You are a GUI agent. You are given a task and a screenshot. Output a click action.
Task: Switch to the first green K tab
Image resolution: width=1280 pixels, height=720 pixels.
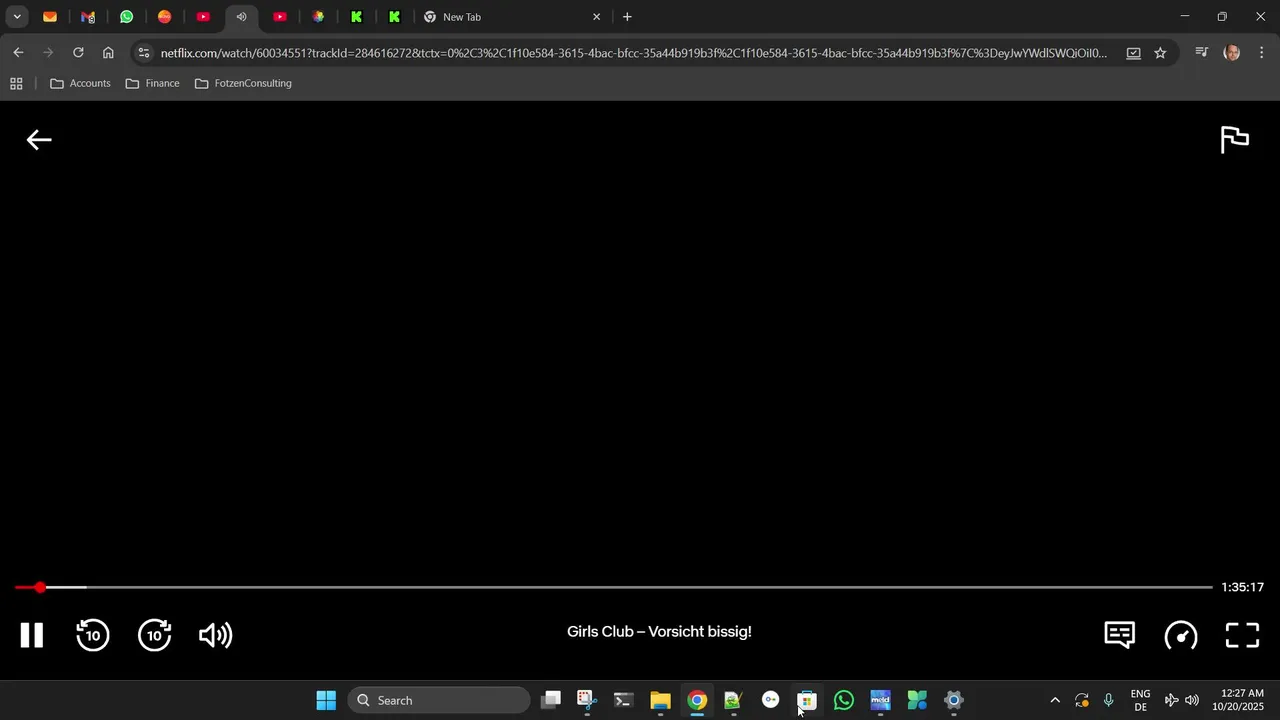356,17
